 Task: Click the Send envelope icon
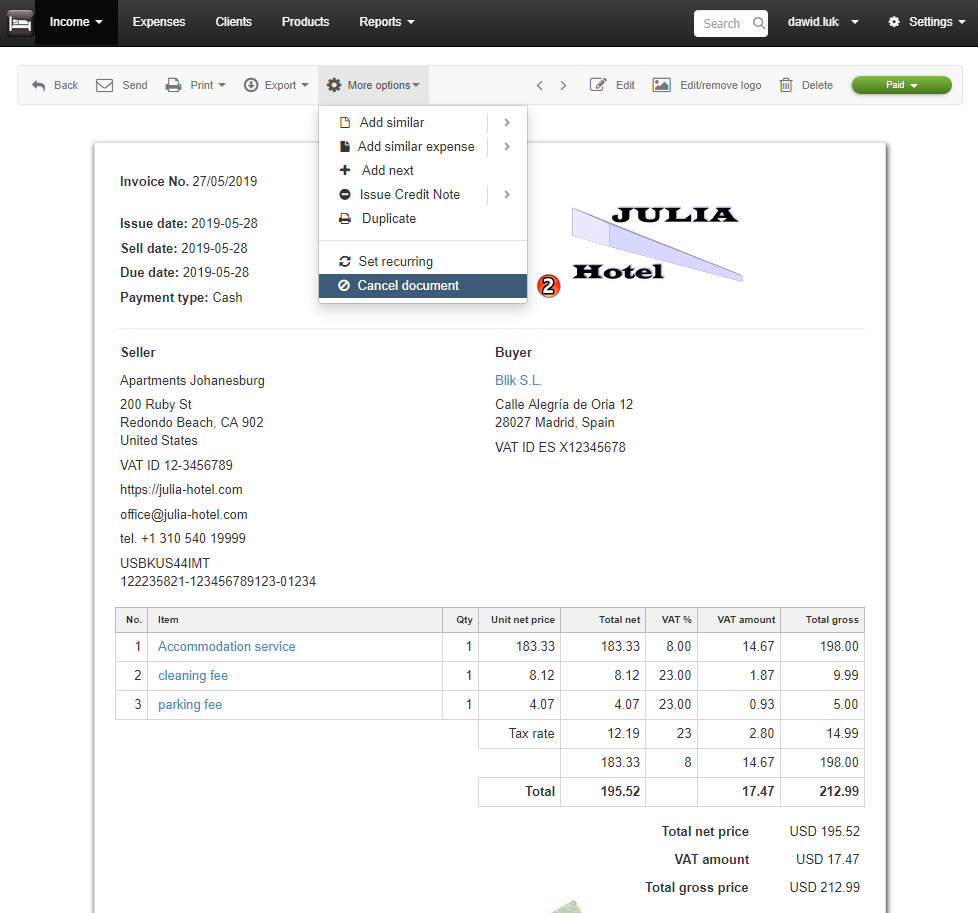(x=104, y=85)
